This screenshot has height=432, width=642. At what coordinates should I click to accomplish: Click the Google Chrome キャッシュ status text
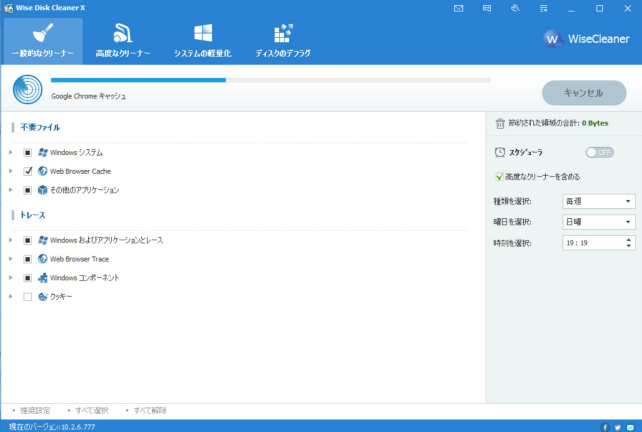tap(88, 96)
